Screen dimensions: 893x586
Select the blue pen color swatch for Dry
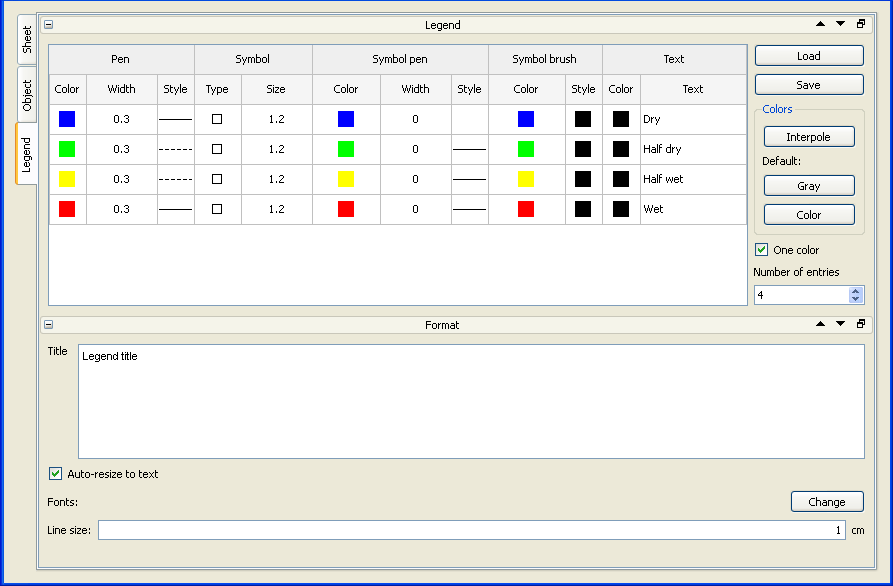tap(67, 119)
